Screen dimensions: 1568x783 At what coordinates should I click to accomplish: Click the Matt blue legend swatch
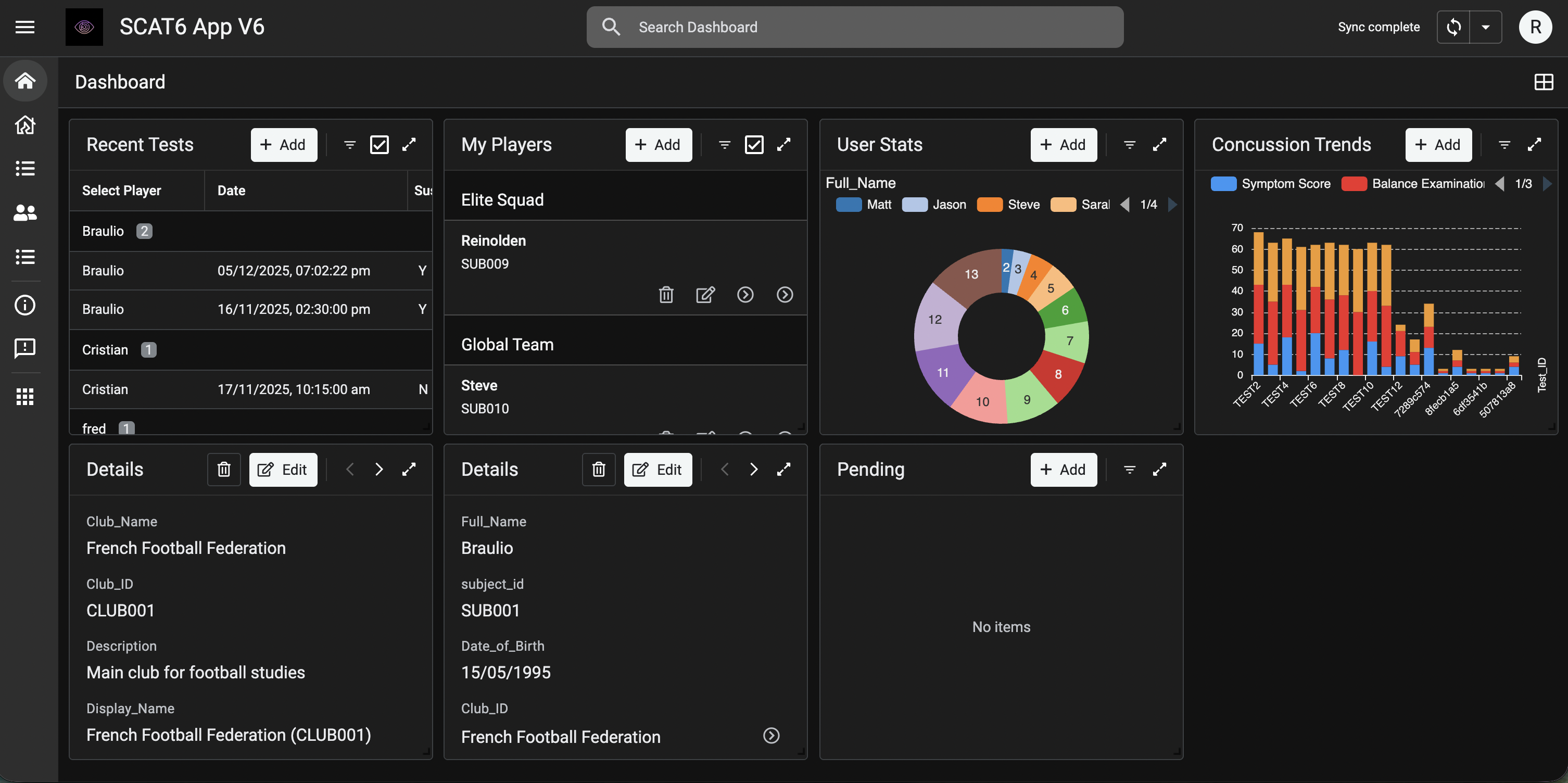[x=849, y=205]
